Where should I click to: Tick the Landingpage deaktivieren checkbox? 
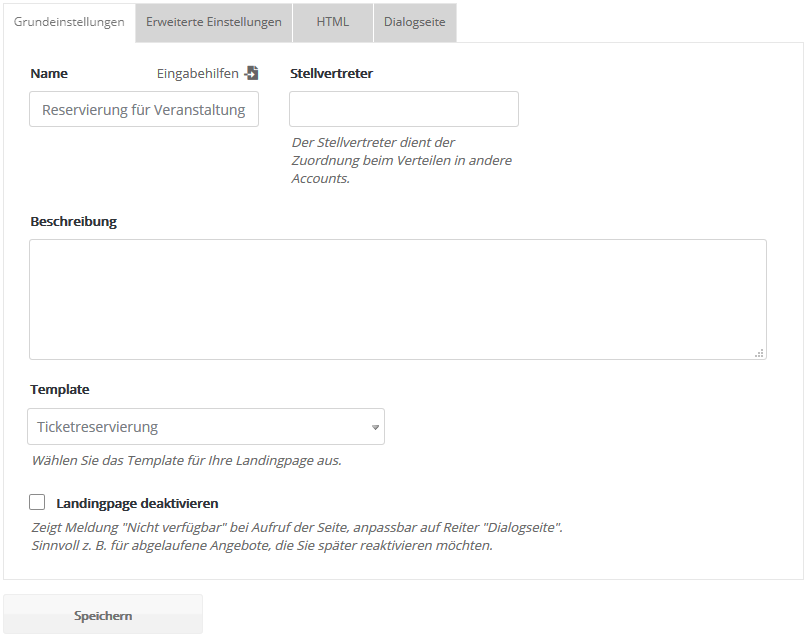pos(38,502)
